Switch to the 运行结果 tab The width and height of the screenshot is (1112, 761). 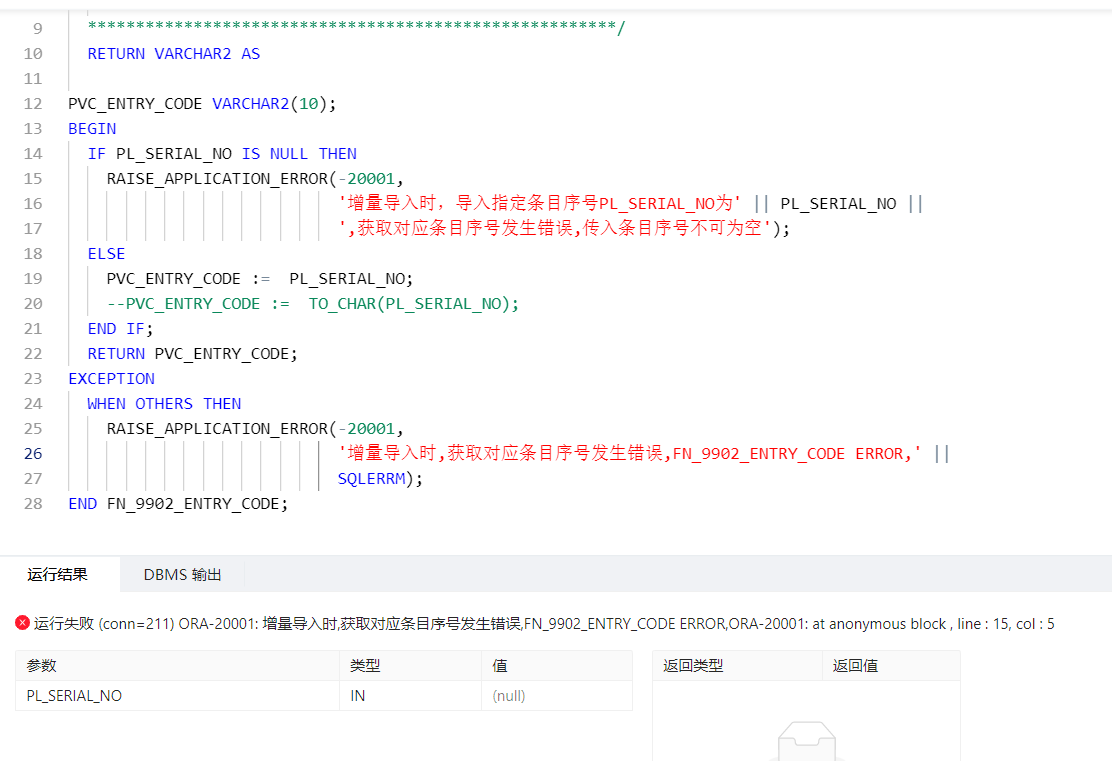click(x=57, y=574)
